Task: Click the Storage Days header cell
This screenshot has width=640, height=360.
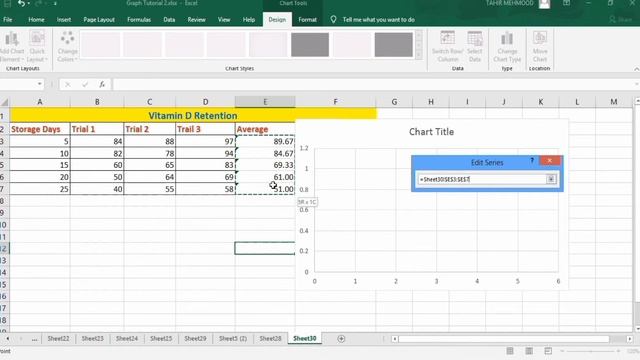Action: click(40, 129)
